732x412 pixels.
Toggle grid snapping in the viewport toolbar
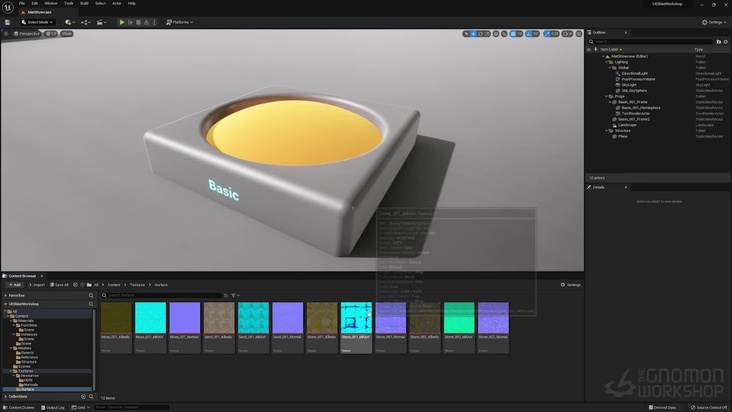tap(514, 34)
